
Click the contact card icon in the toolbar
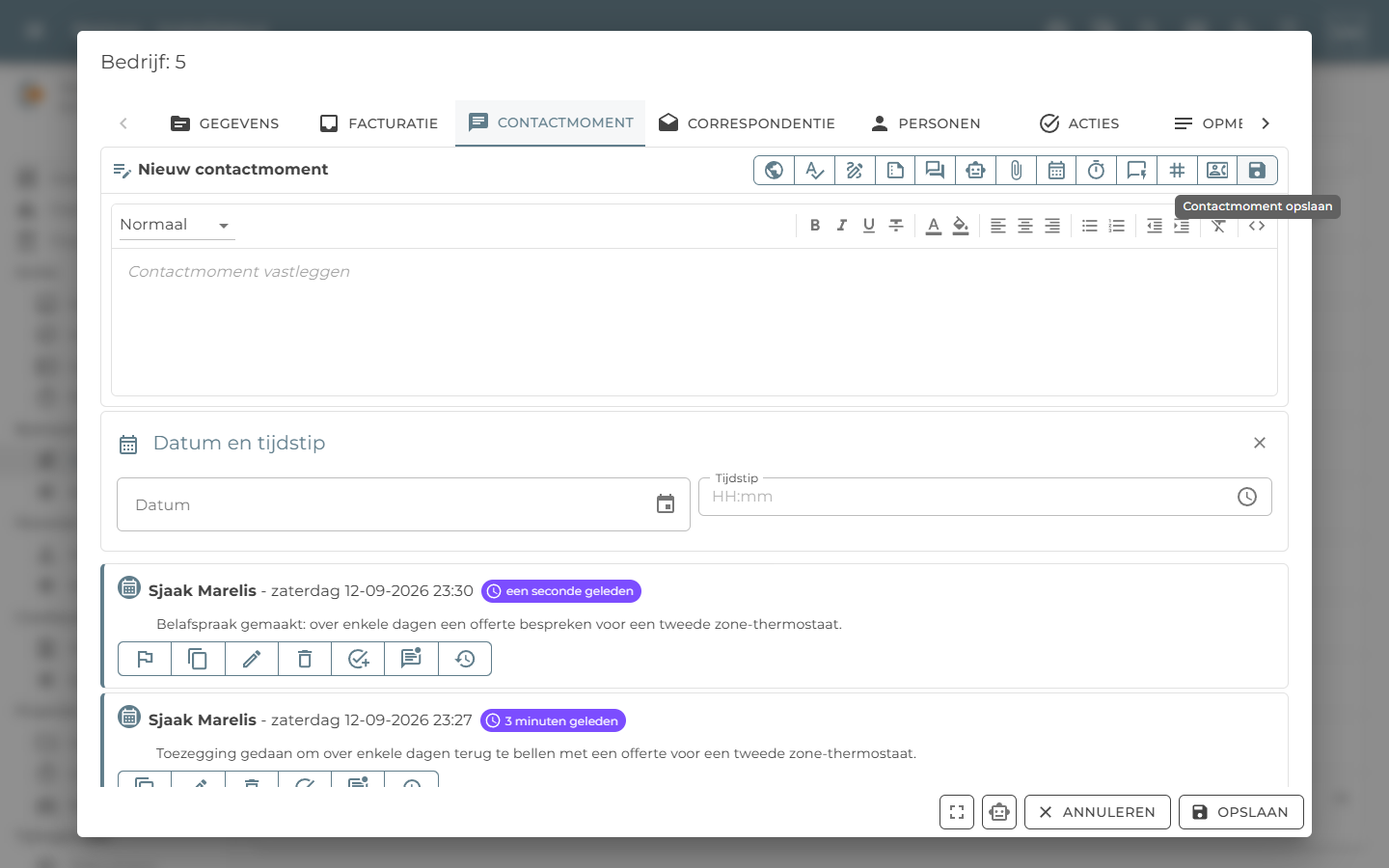tap(1217, 171)
